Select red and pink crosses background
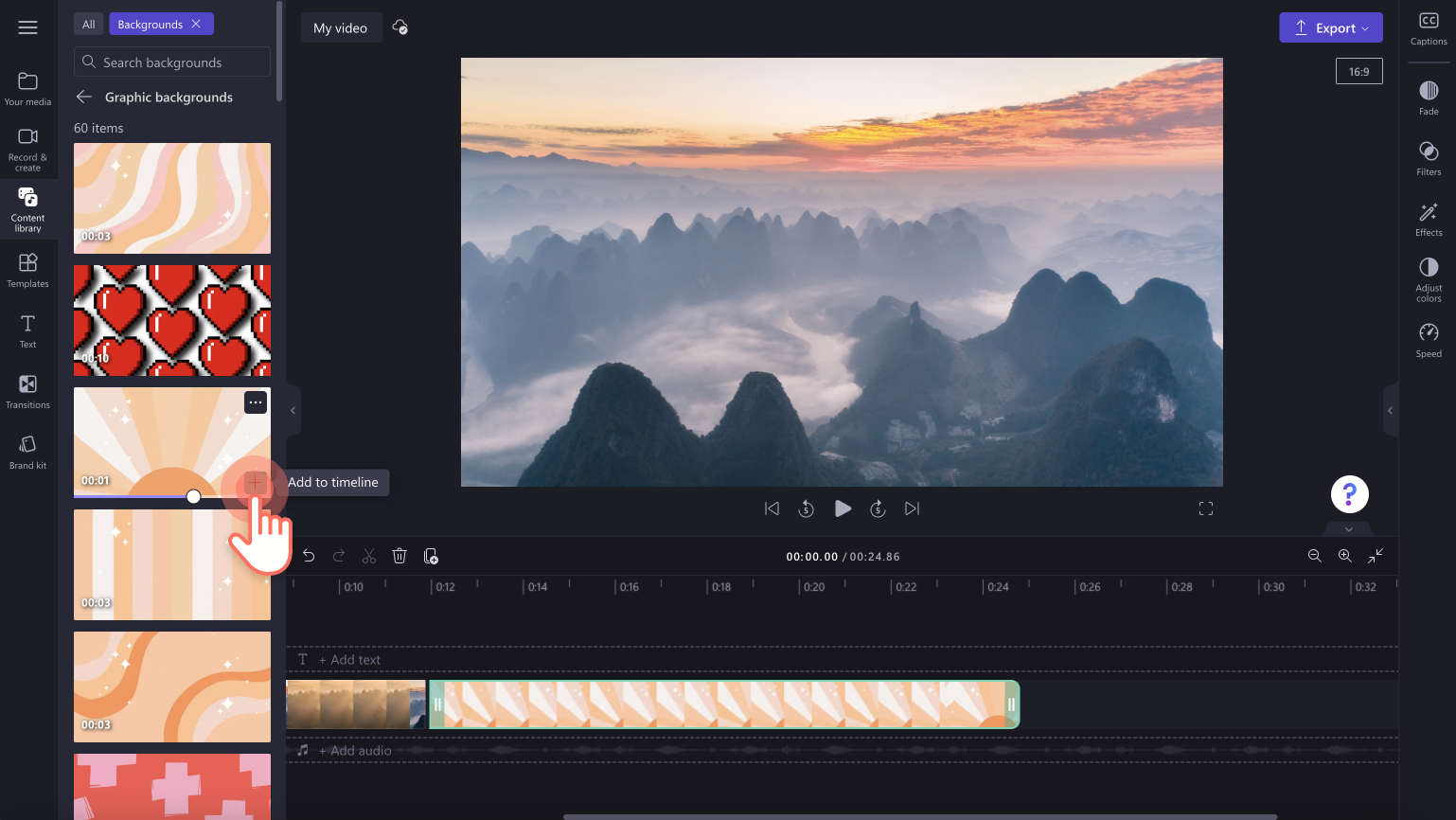 [172, 786]
